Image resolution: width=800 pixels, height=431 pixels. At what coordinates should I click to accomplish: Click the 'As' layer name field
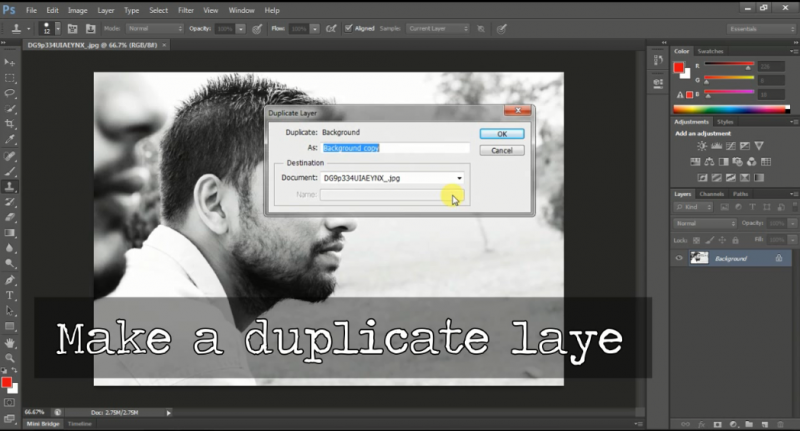395,148
